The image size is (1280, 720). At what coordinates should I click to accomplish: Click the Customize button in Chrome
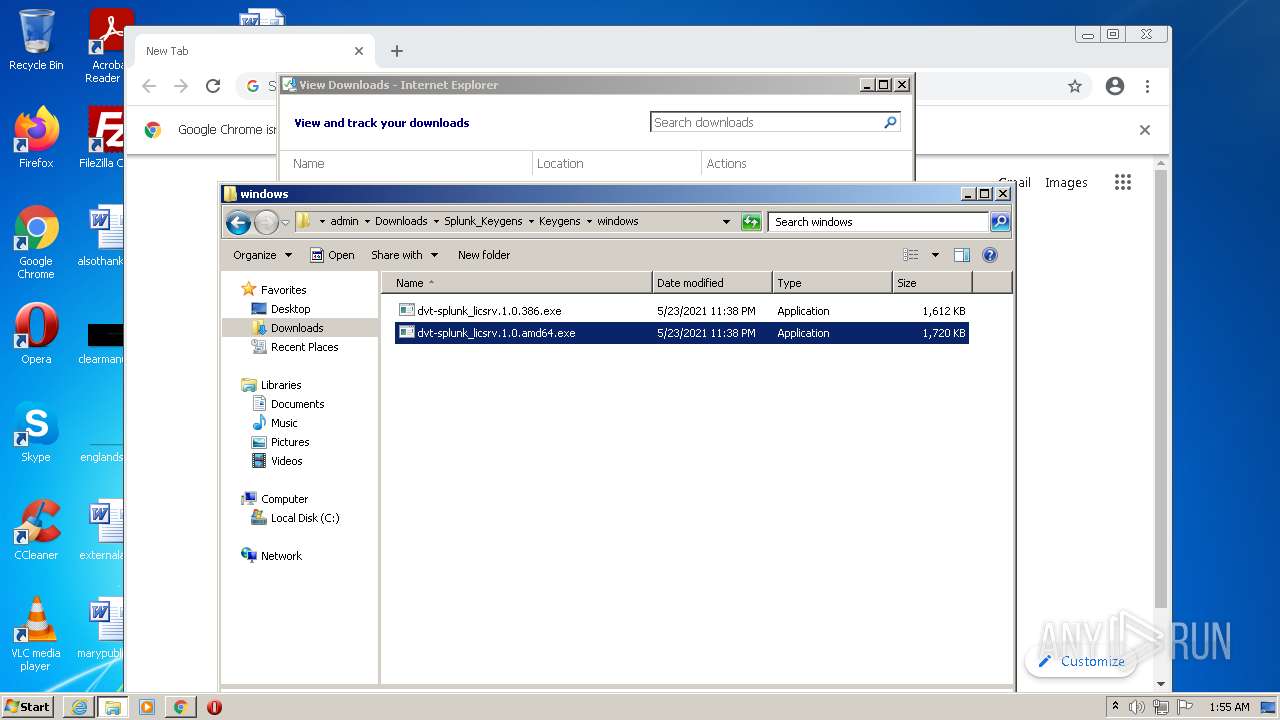pyautogui.click(x=1081, y=661)
